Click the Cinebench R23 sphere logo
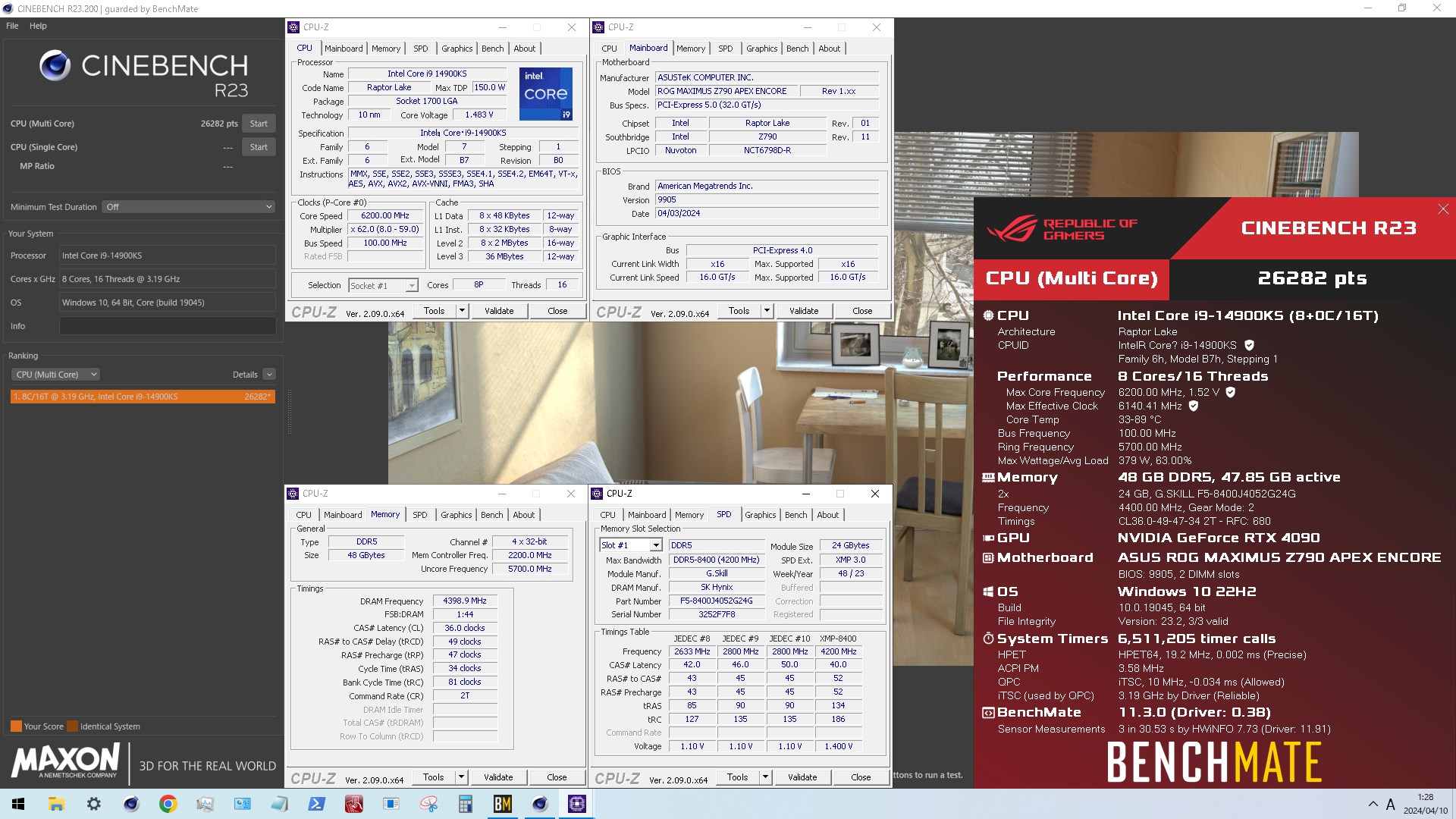1456x819 pixels. (55, 66)
